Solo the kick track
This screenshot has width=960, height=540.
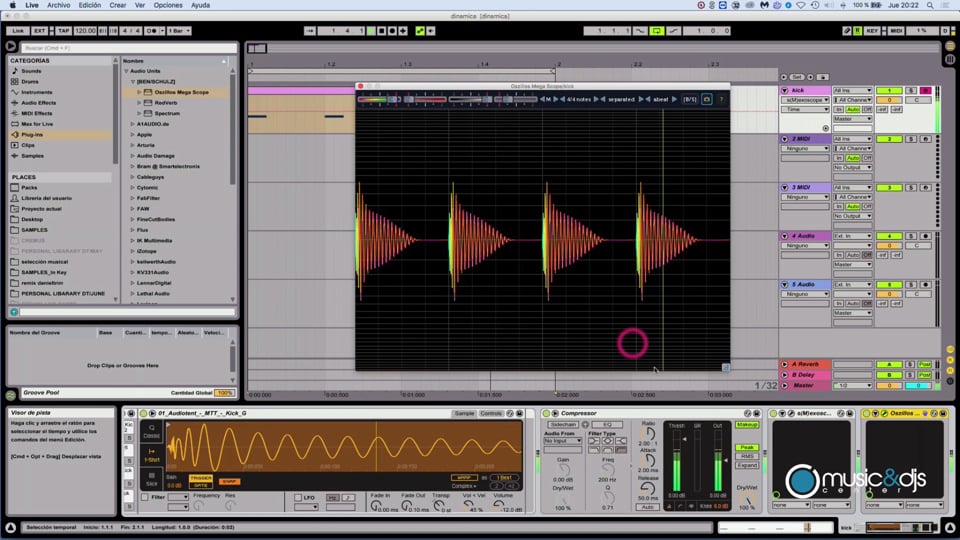911,90
